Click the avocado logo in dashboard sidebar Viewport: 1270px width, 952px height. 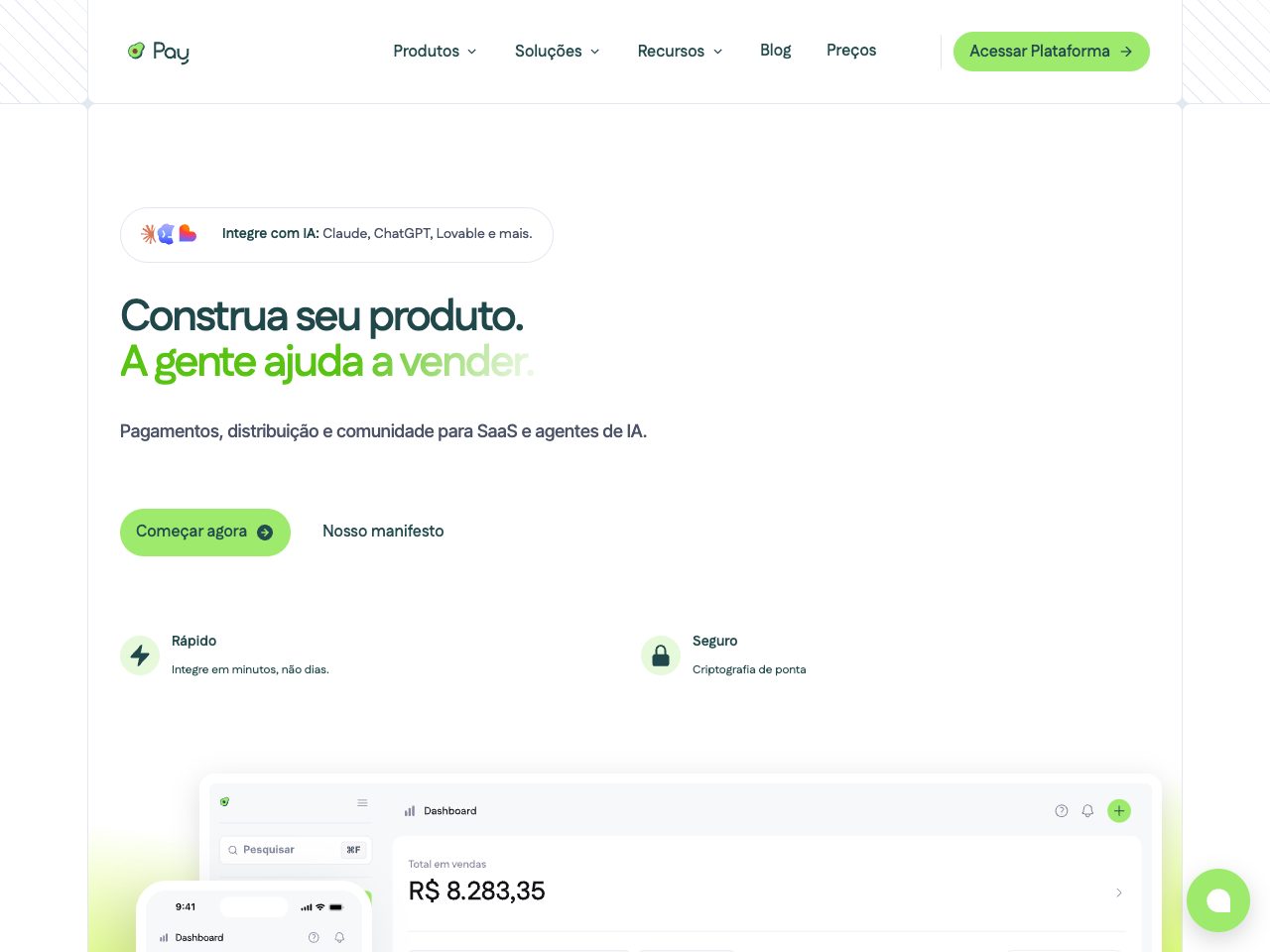tap(225, 802)
